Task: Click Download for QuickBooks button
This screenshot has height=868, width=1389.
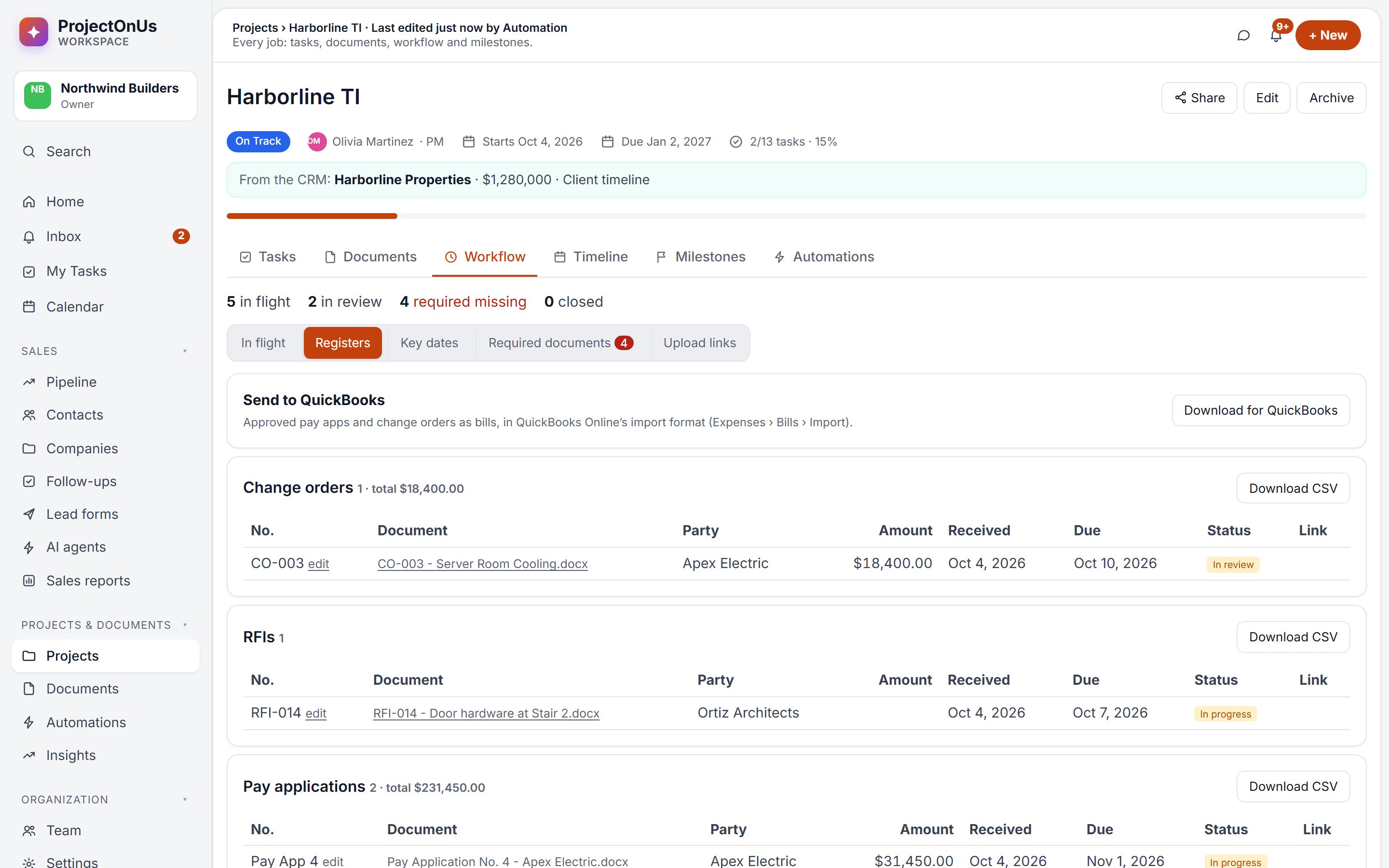Action: (x=1260, y=410)
